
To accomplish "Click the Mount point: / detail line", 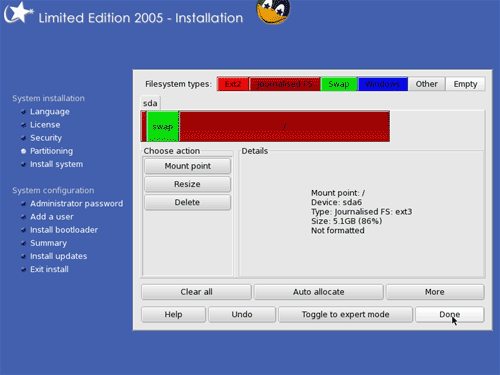I will [x=338, y=193].
